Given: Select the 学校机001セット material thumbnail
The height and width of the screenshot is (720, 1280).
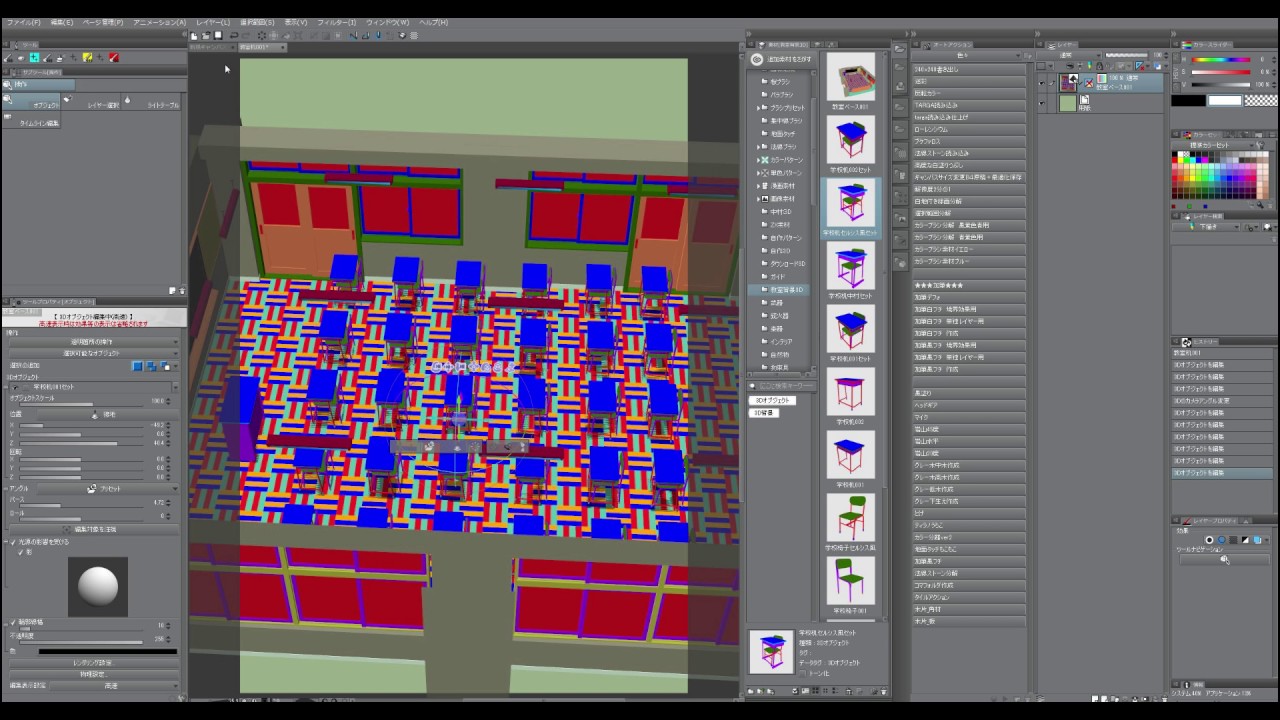Looking at the screenshot, I should 851,329.
